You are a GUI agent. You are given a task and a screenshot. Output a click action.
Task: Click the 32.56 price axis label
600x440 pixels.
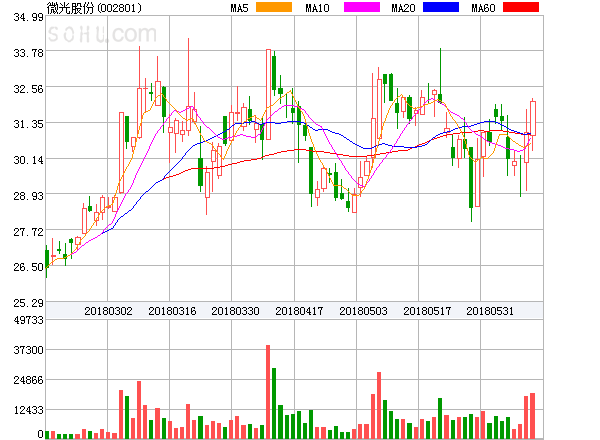[28, 89]
